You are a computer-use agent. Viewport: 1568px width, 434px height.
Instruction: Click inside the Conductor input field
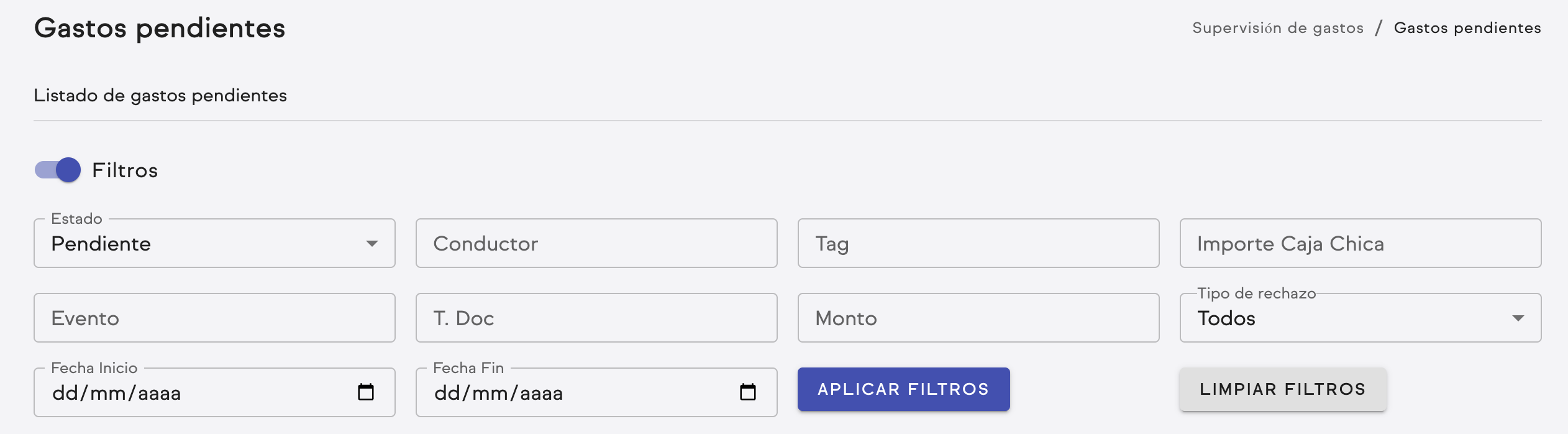point(596,243)
